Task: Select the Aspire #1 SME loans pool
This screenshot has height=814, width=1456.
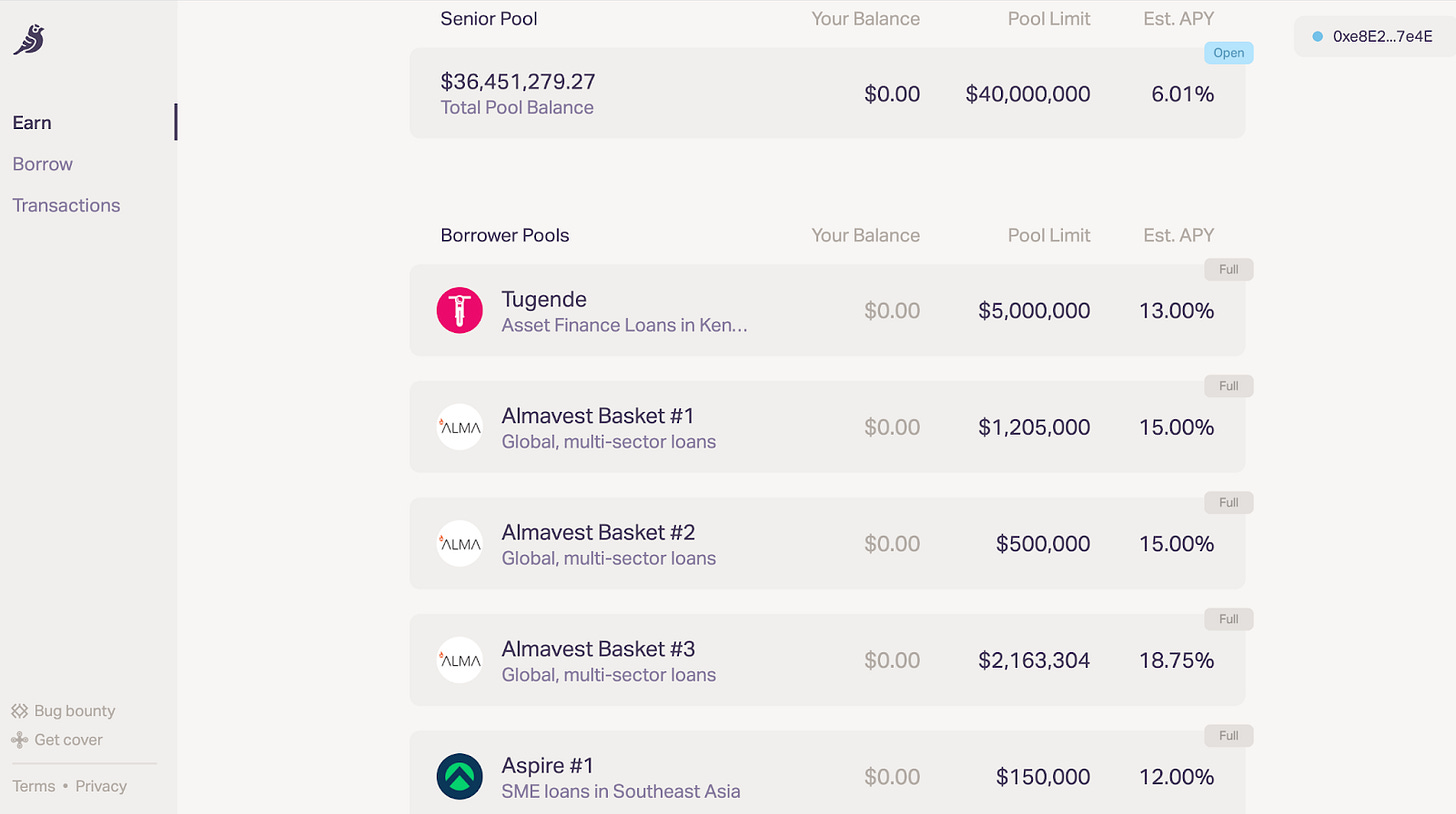Action: [x=827, y=772]
